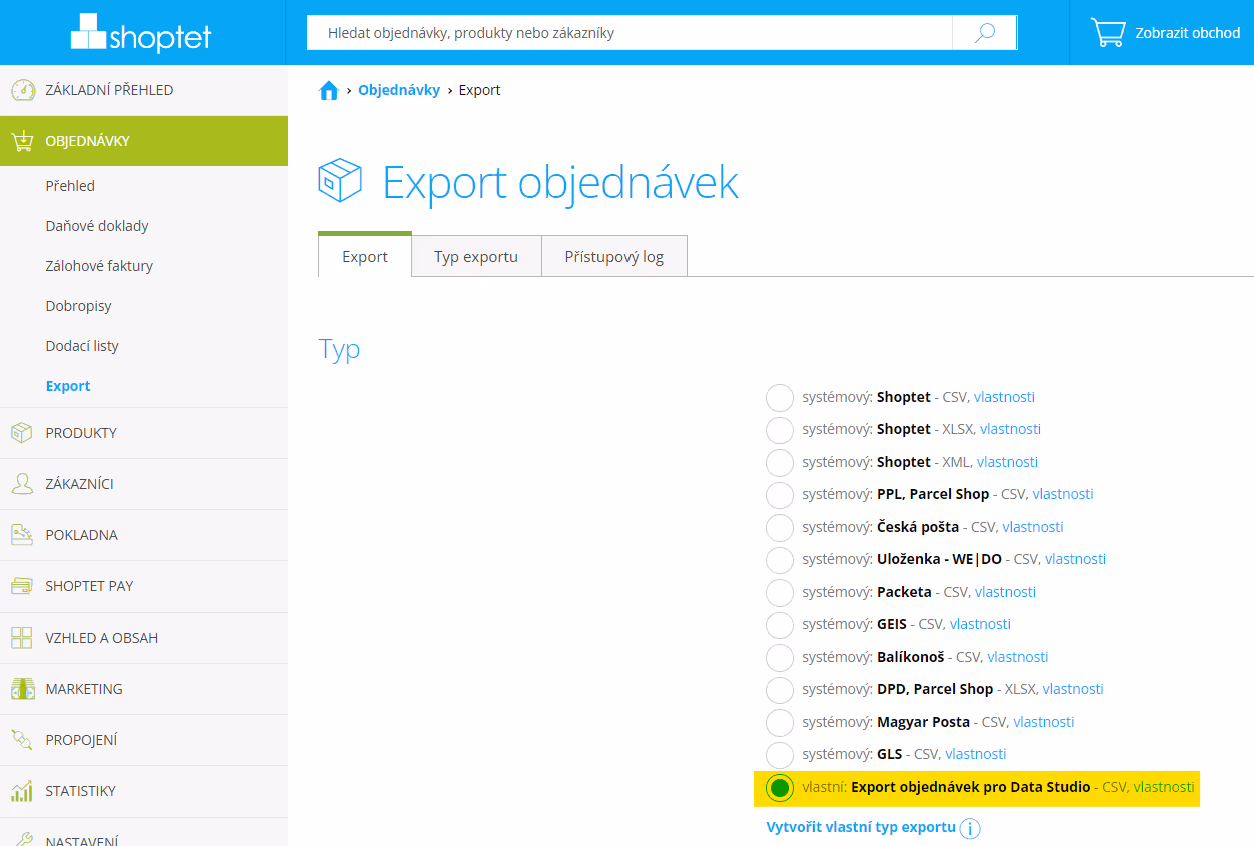This screenshot has width=1254, height=846.
Task: Open vlastnosti for GLS export
Action: pos(976,754)
